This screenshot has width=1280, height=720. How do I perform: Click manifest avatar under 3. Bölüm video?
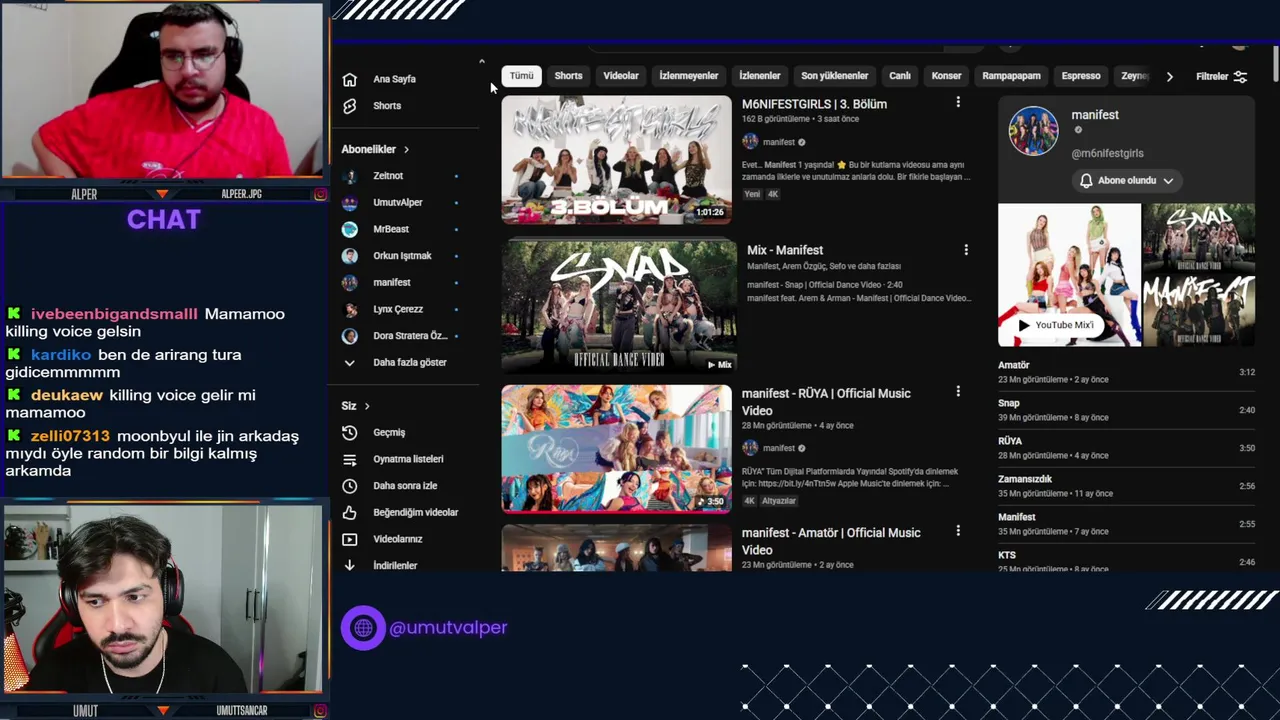(x=750, y=142)
